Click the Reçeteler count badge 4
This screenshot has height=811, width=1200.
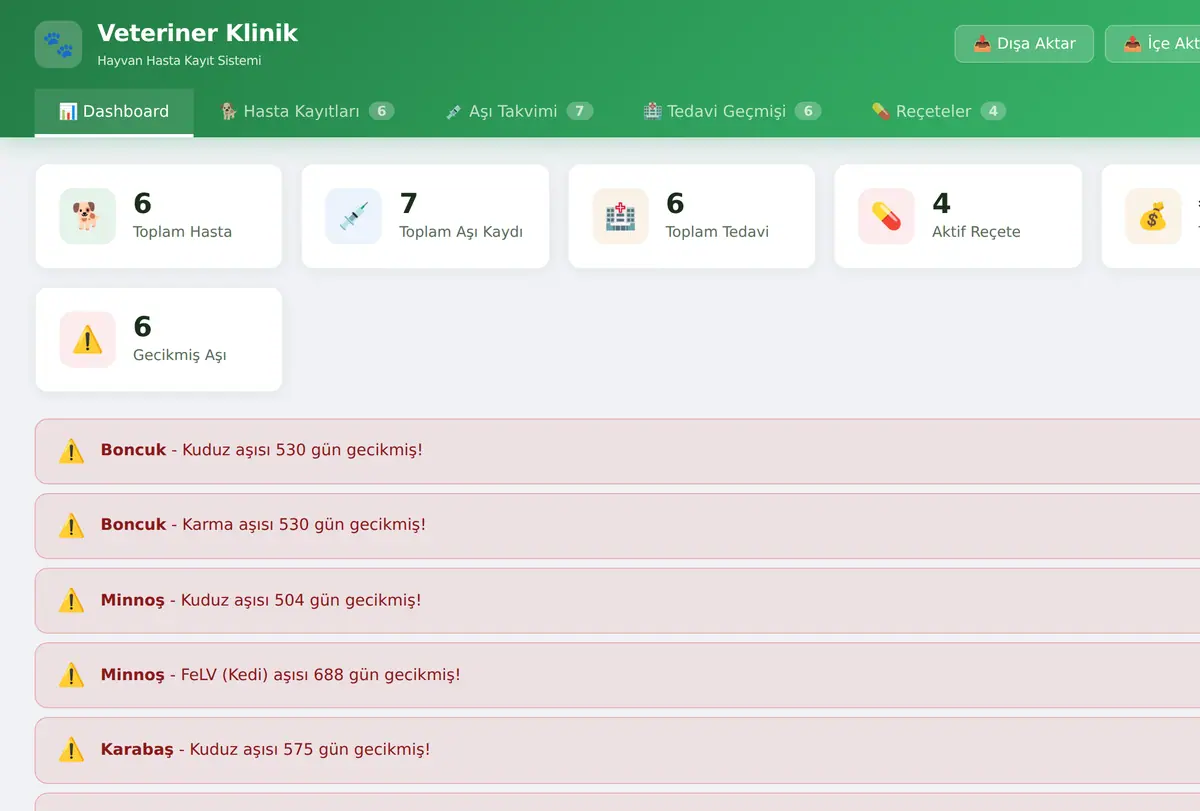point(993,111)
